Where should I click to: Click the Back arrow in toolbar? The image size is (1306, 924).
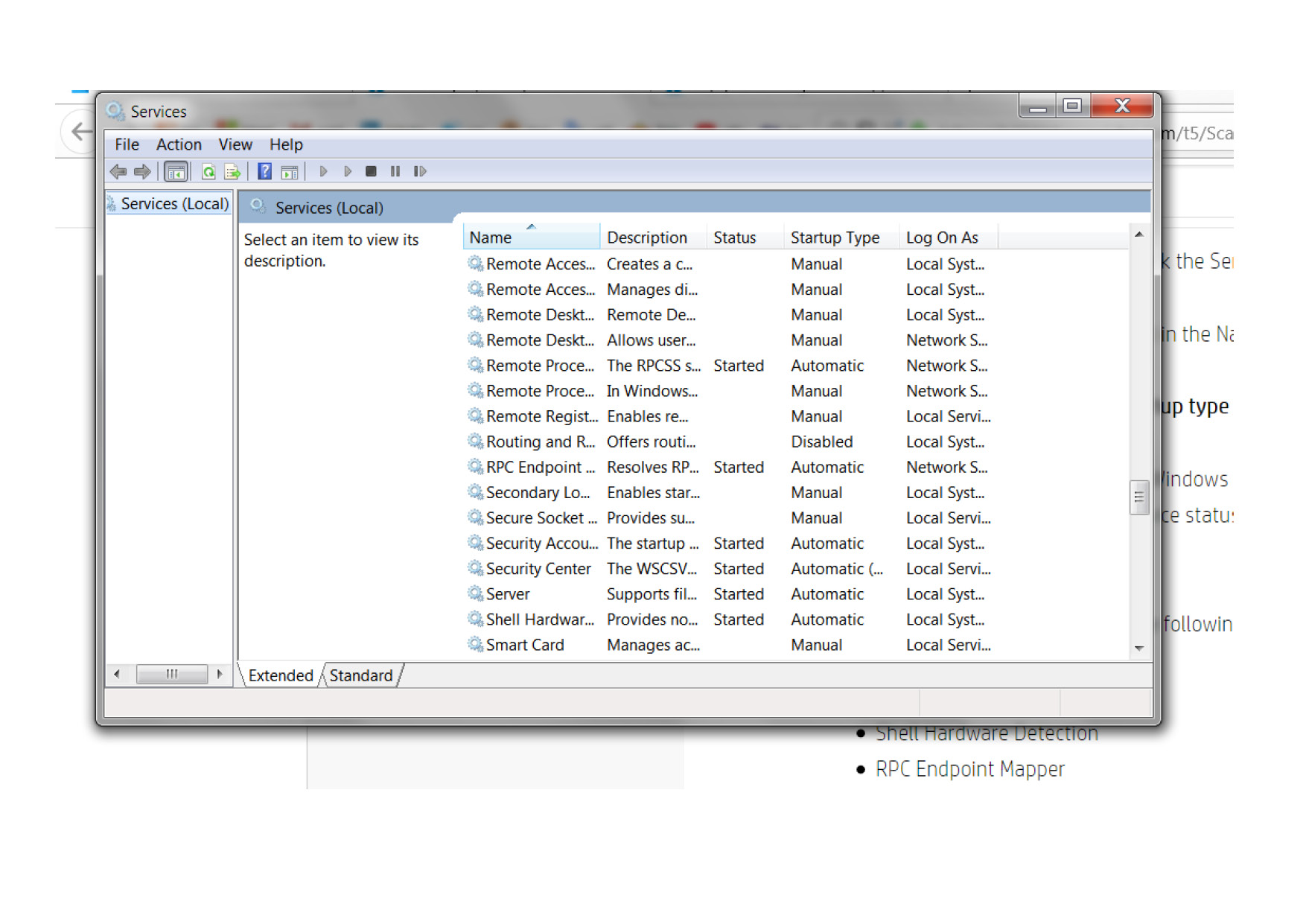[x=118, y=172]
